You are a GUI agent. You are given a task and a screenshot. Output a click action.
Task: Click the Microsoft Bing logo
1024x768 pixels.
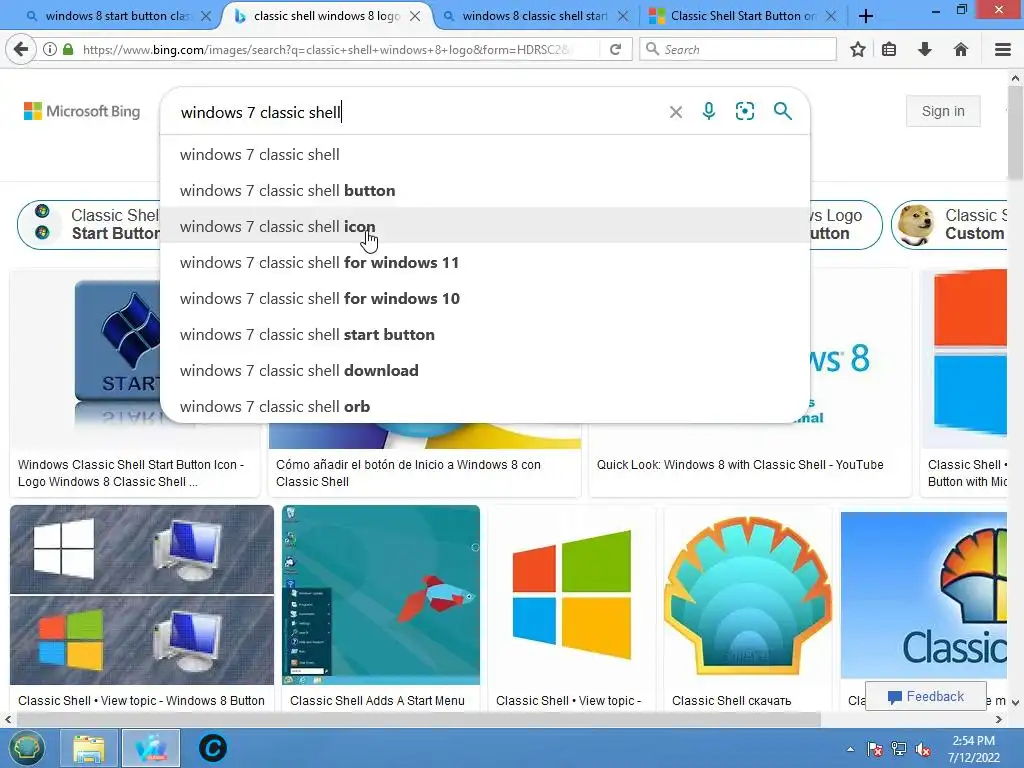tap(82, 111)
